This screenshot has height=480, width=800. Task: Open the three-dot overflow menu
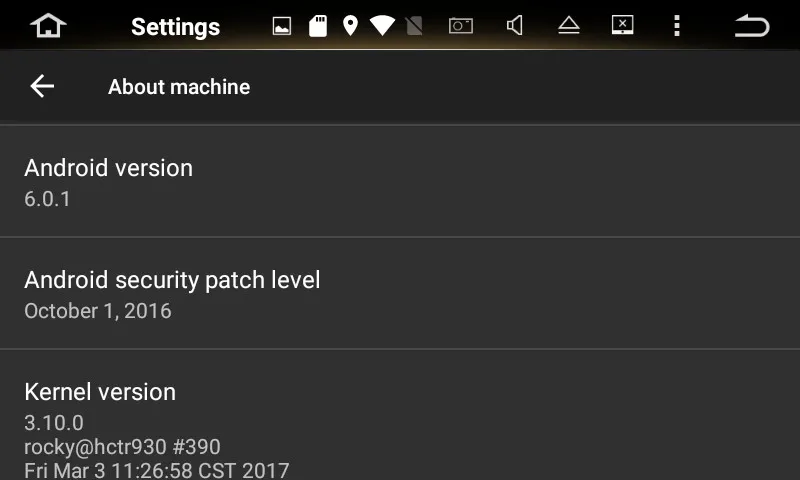pos(677,26)
